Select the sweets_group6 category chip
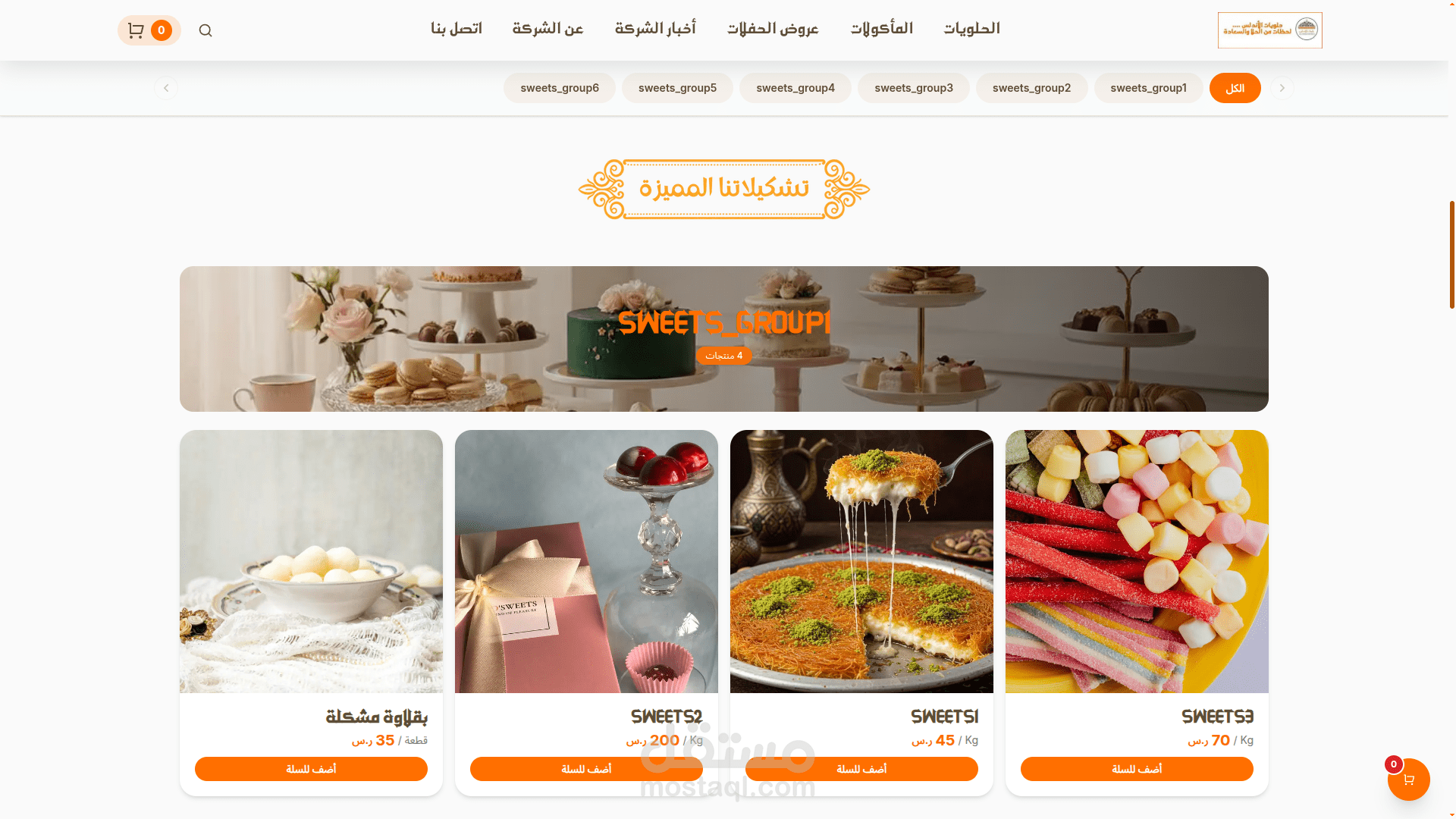1456x819 pixels. pyautogui.click(x=560, y=88)
